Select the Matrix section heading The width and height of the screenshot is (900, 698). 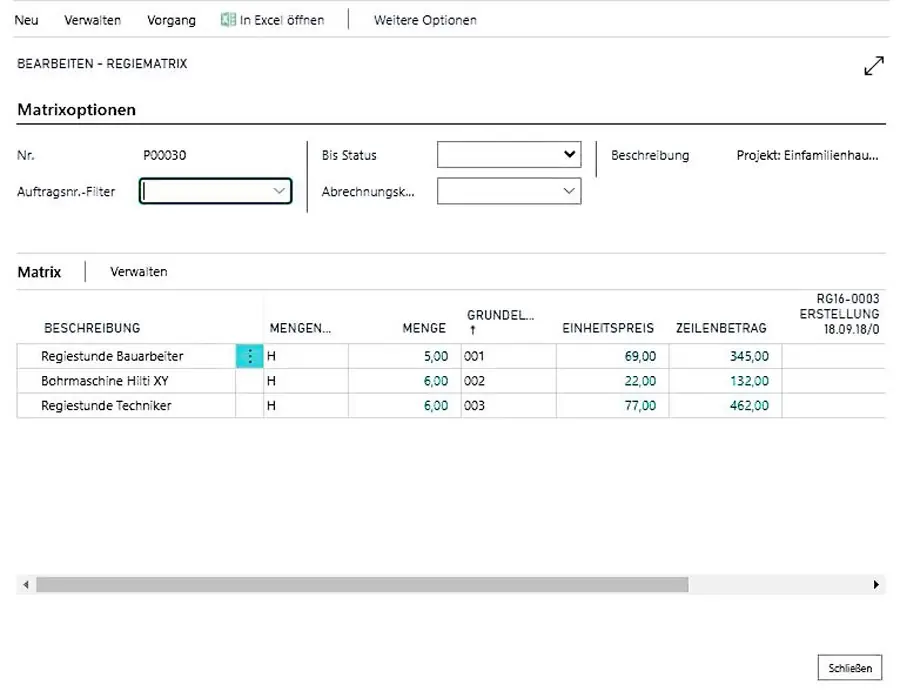[39, 272]
